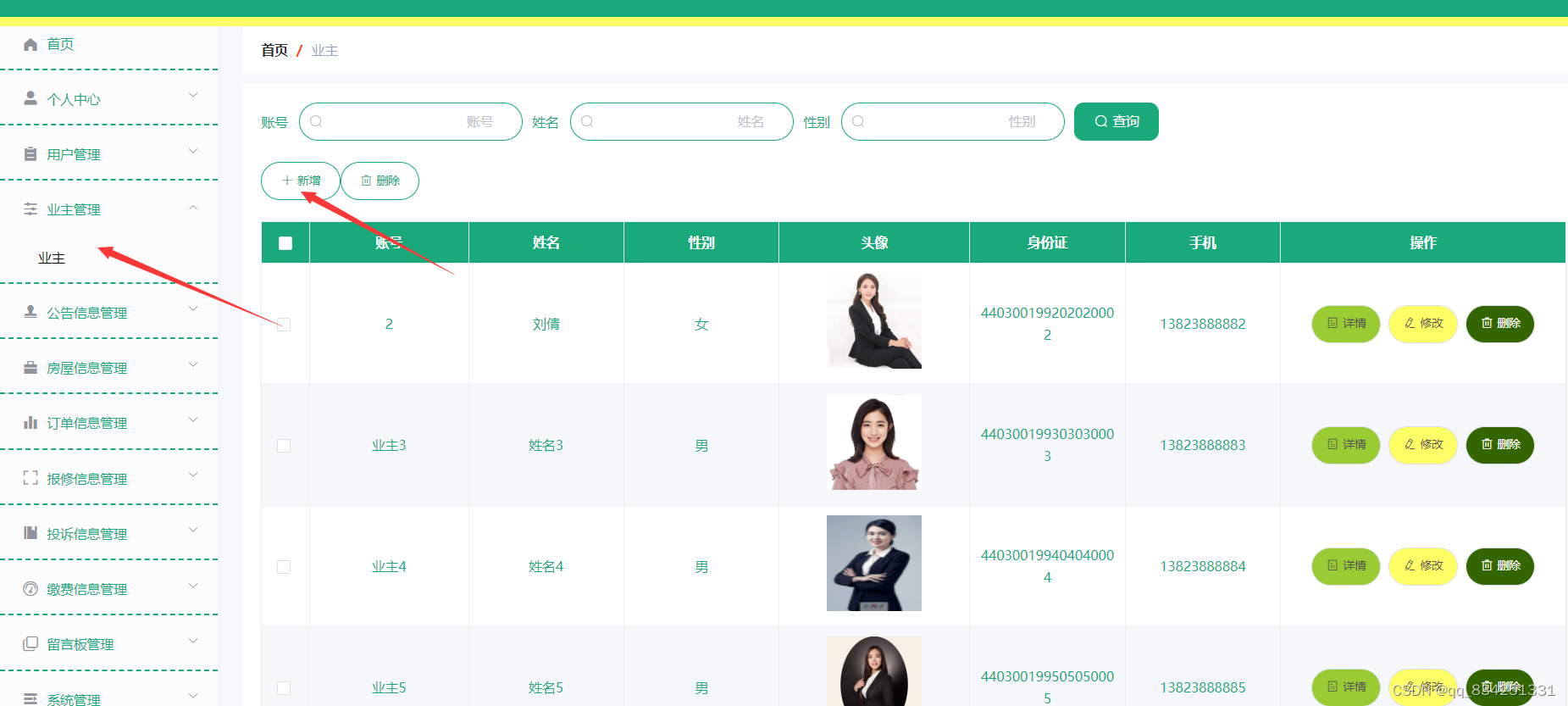Screen dimensions: 1568x706
Task: Click the person icon beside 个人中心
Action: pos(30,98)
